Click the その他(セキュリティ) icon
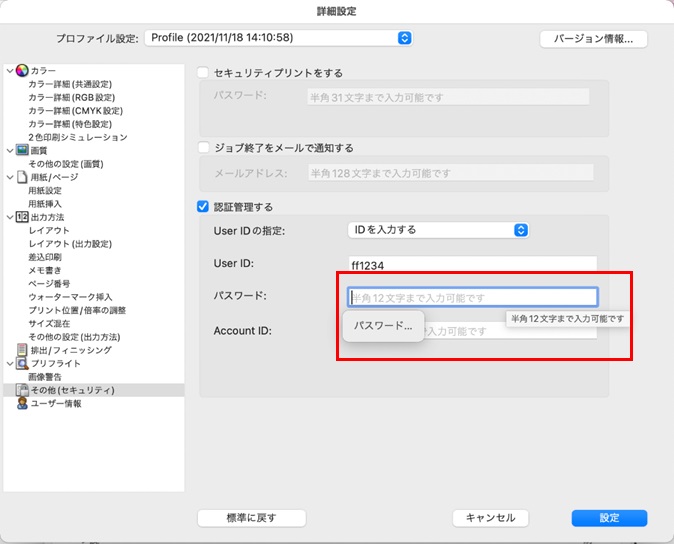Image resolution: width=674 pixels, height=544 pixels. (x=22, y=390)
